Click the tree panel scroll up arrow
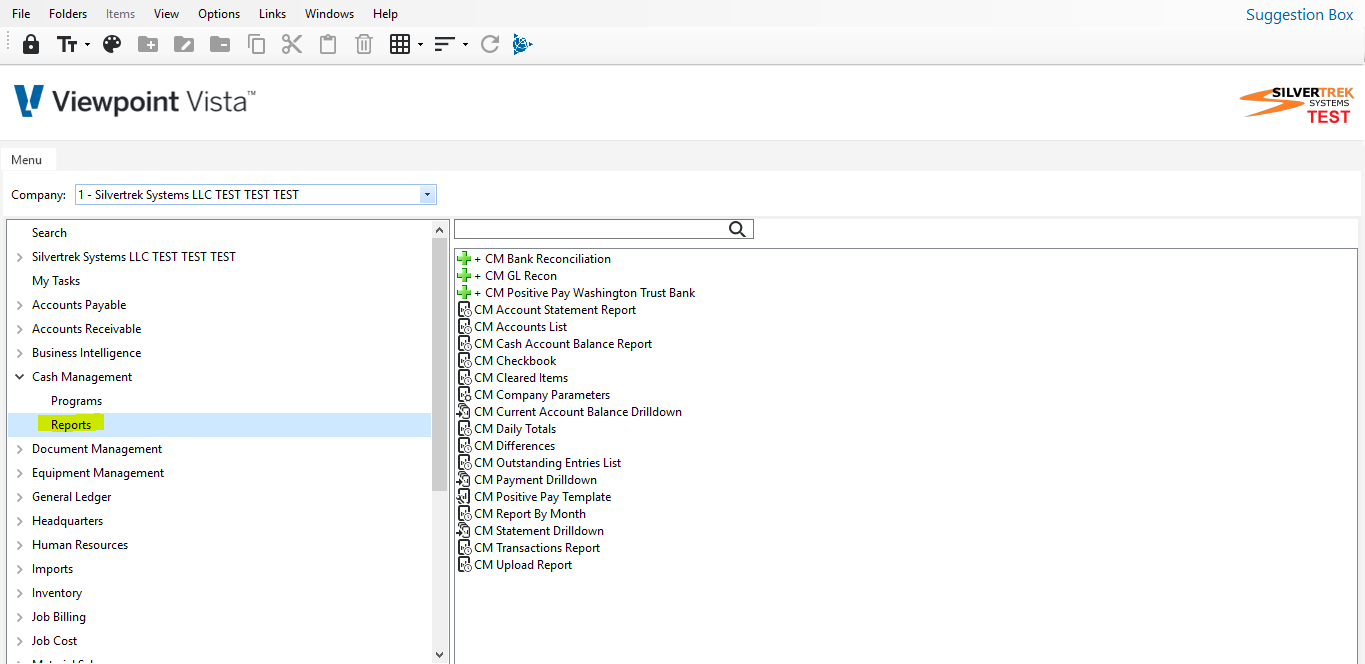Viewport: 1365px width, 664px height. (x=440, y=230)
